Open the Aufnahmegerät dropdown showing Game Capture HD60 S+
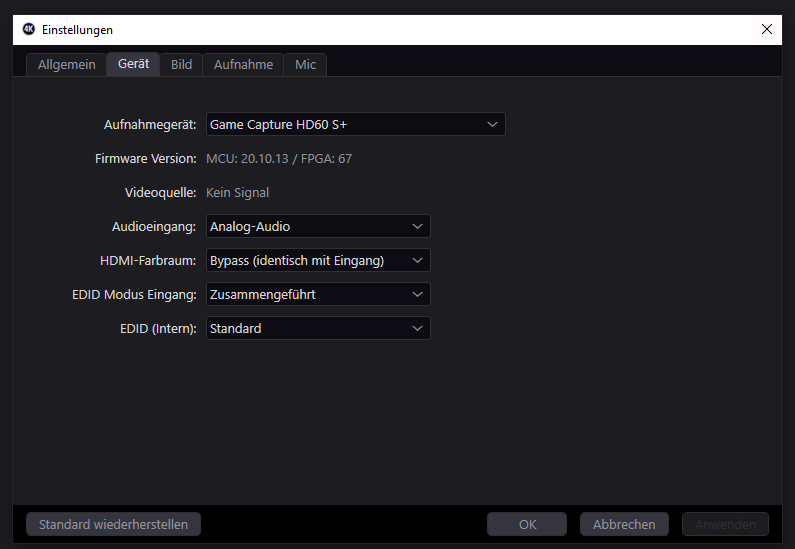The width and height of the screenshot is (795, 549). point(355,124)
